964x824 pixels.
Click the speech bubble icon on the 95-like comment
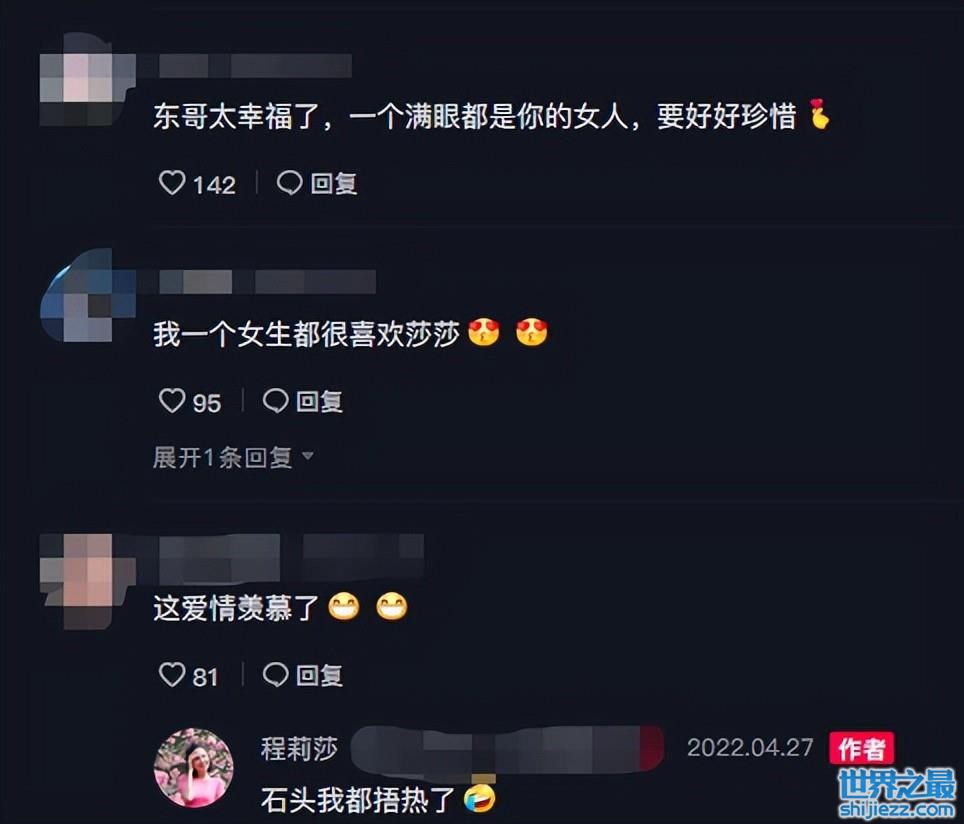[x=275, y=401]
